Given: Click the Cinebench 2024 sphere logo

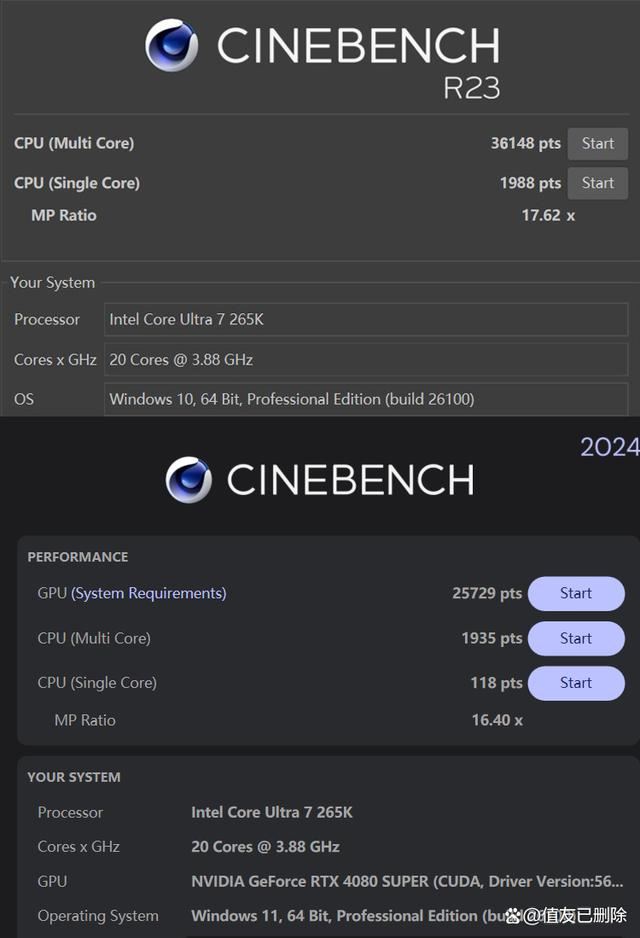Looking at the screenshot, I should coord(188,480).
